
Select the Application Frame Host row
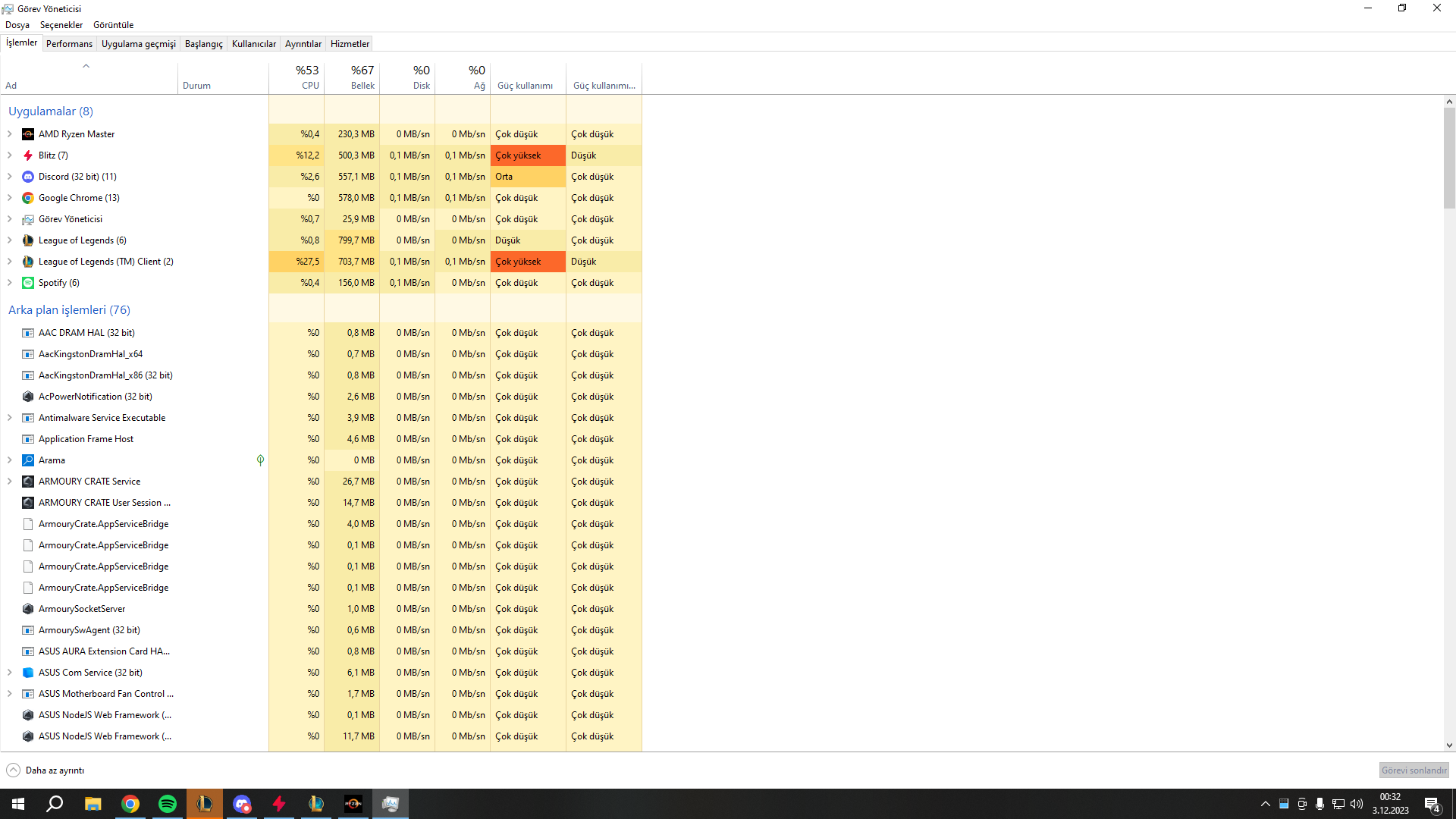coord(86,439)
